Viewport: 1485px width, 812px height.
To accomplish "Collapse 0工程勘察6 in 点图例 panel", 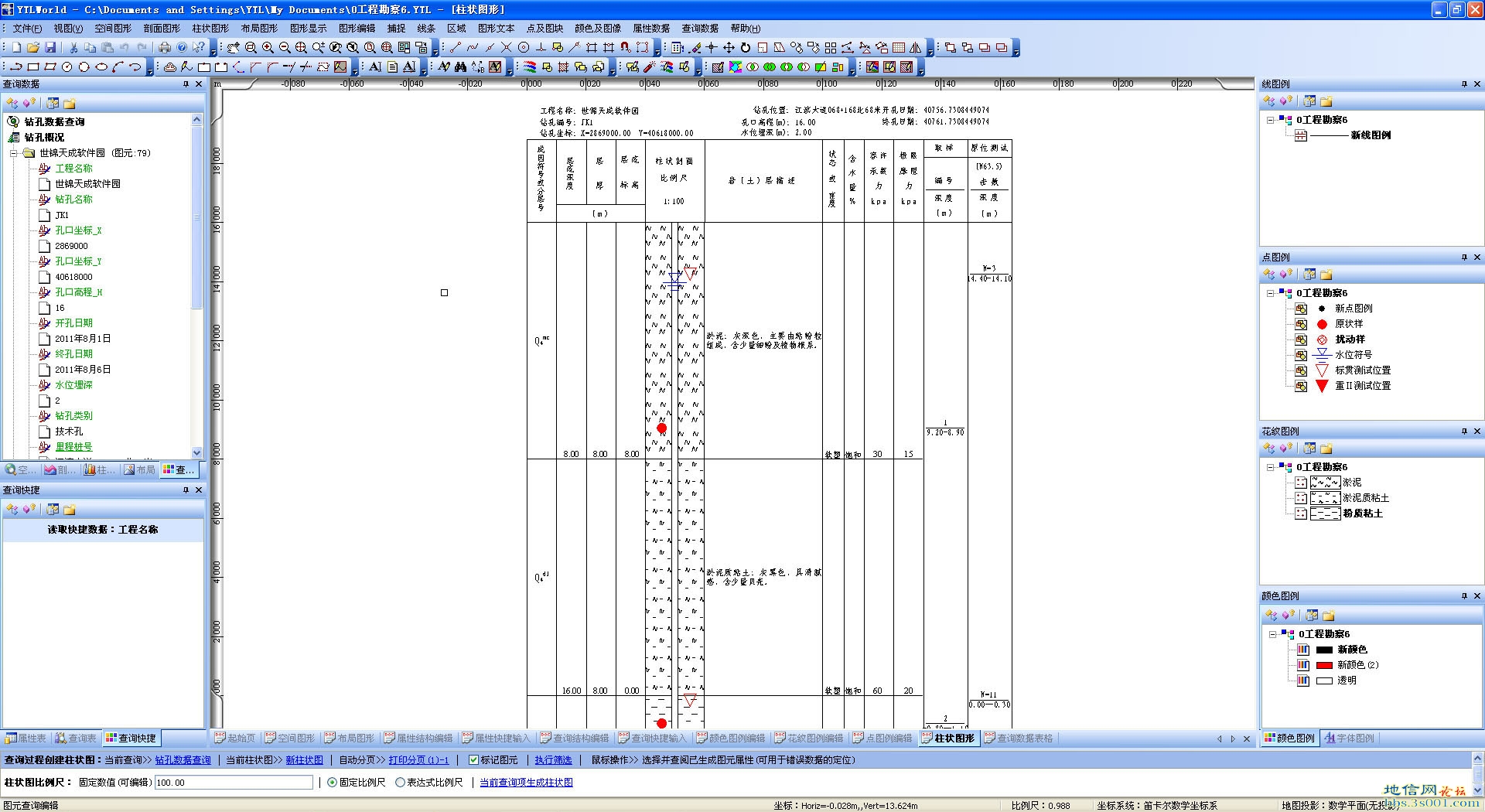I will (x=1270, y=293).
